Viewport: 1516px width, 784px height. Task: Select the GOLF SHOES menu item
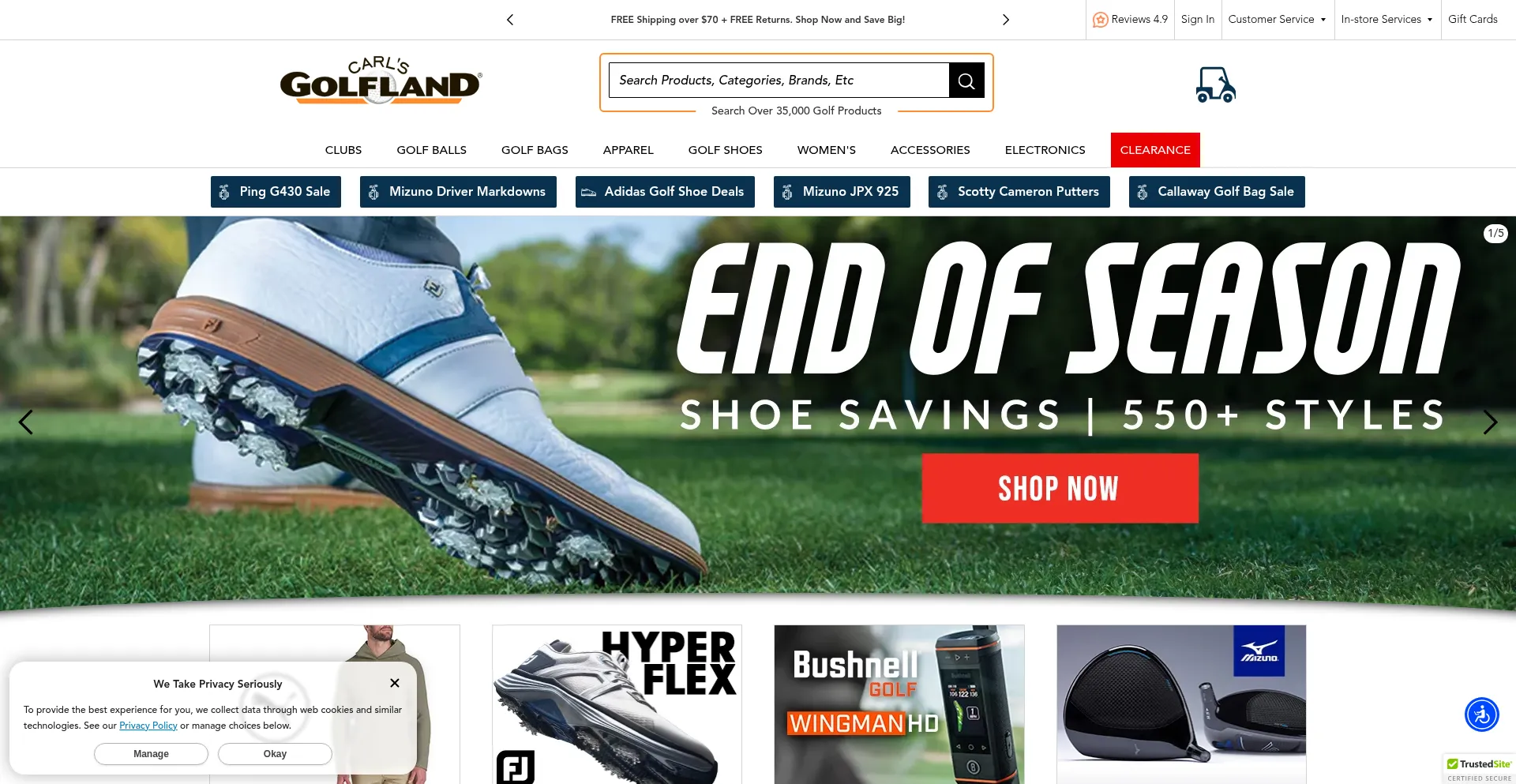click(x=725, y=150)
